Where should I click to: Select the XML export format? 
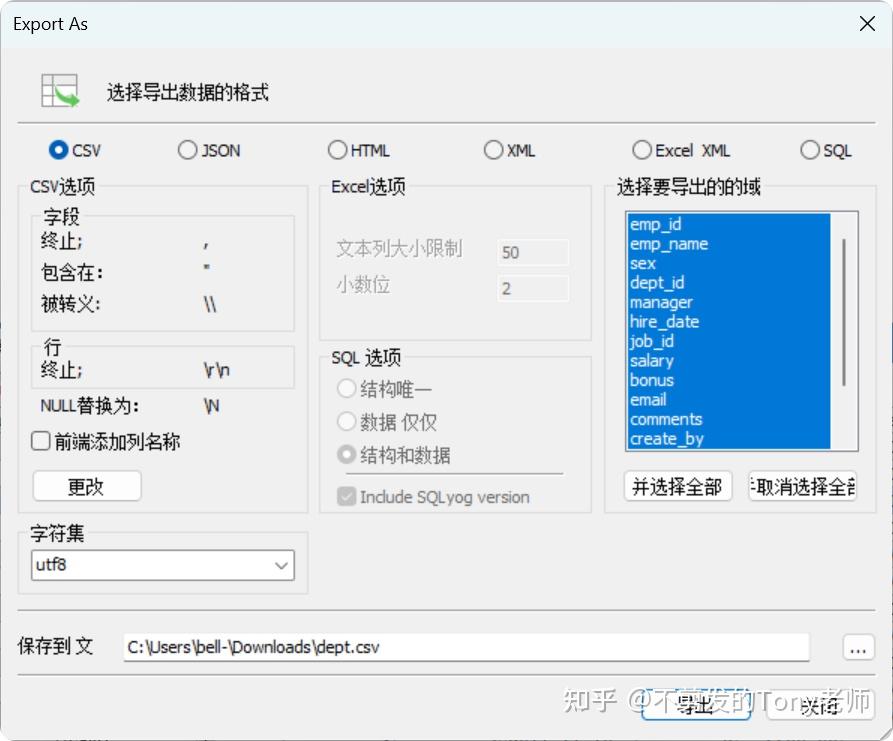click(x=493, y=149)
